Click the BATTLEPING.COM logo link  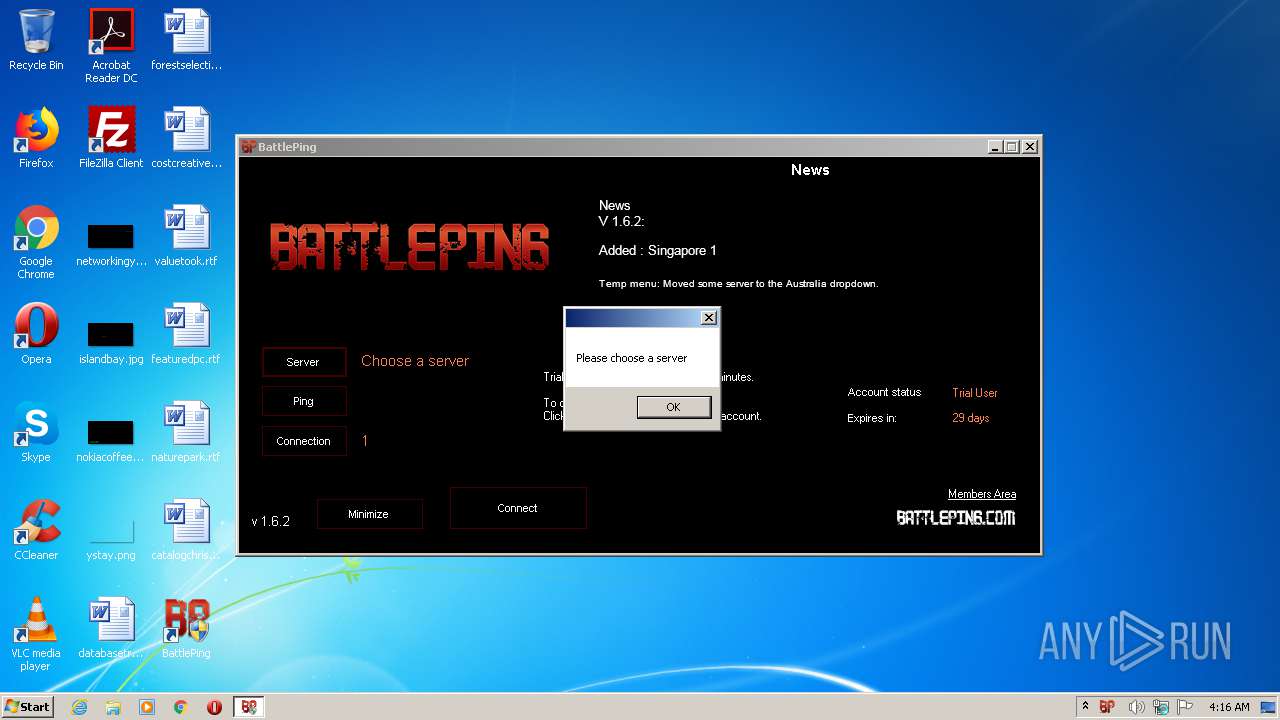(955, 517)
